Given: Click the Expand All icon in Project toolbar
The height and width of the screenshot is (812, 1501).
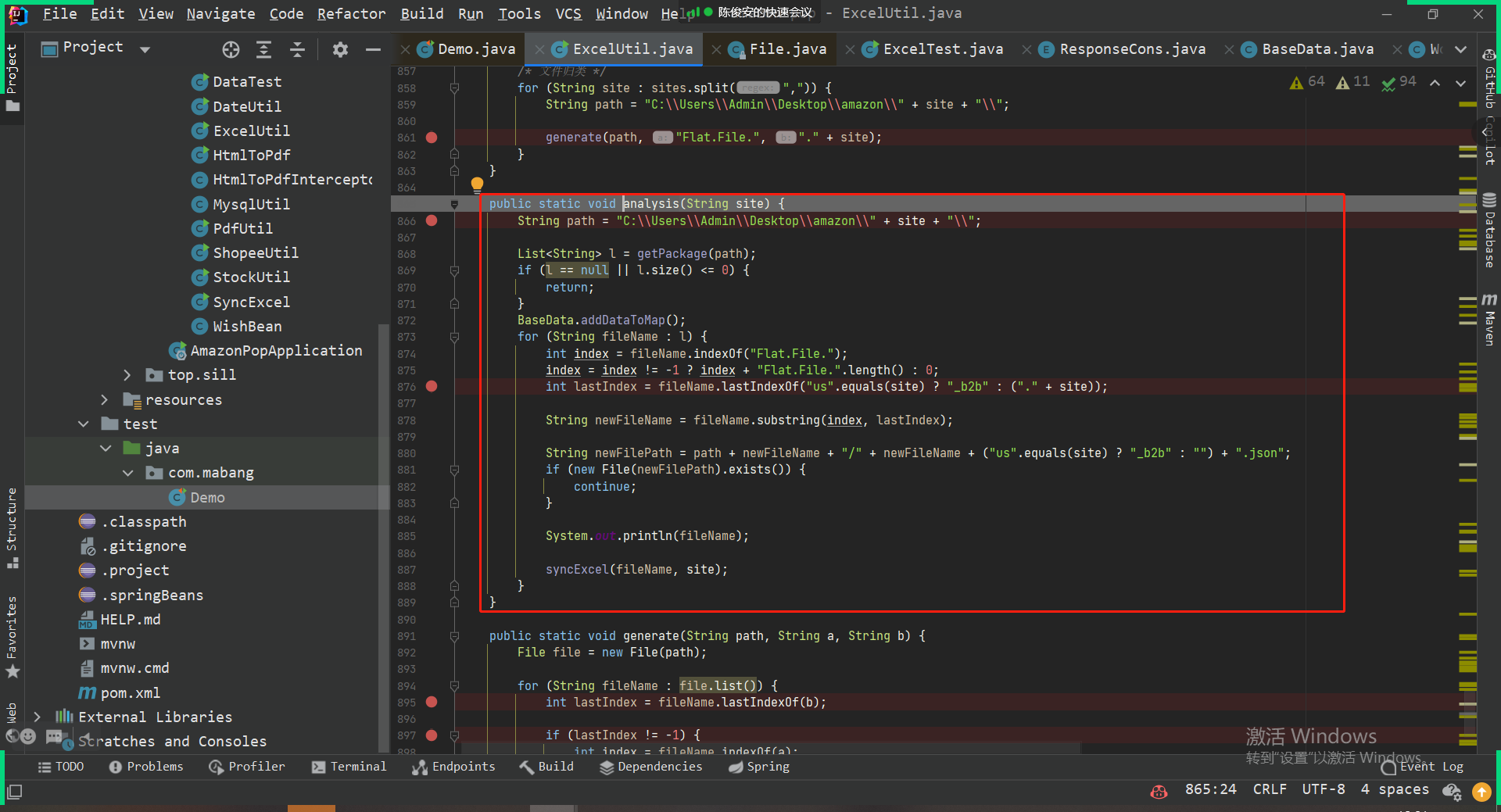Looking at the screenshot, I should [x=264, y=50].
